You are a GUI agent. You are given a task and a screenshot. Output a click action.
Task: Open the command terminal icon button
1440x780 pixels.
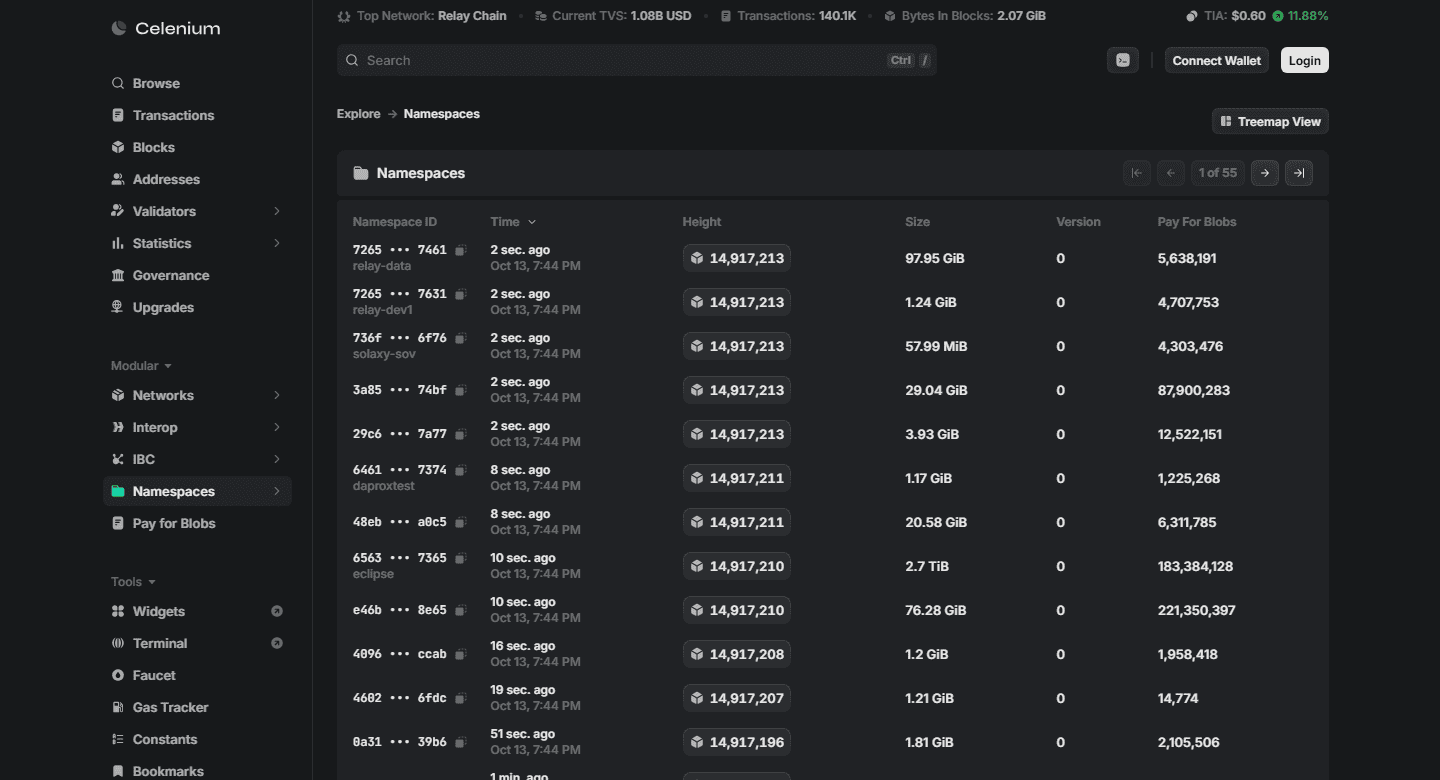pos(1123,60)
